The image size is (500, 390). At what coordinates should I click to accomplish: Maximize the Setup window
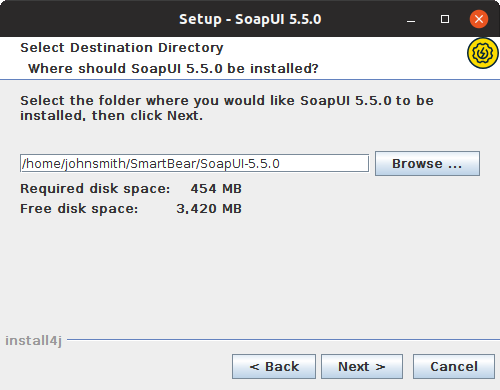(x=445, y=19)
